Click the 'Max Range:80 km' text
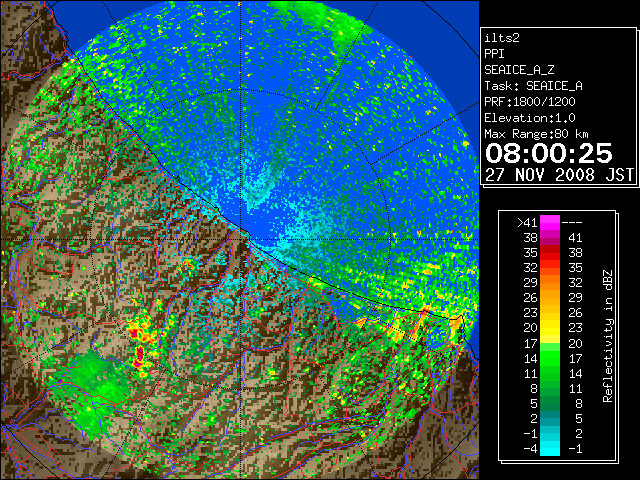640x480 pixels. pyautogui.click(x=536, y=134)
